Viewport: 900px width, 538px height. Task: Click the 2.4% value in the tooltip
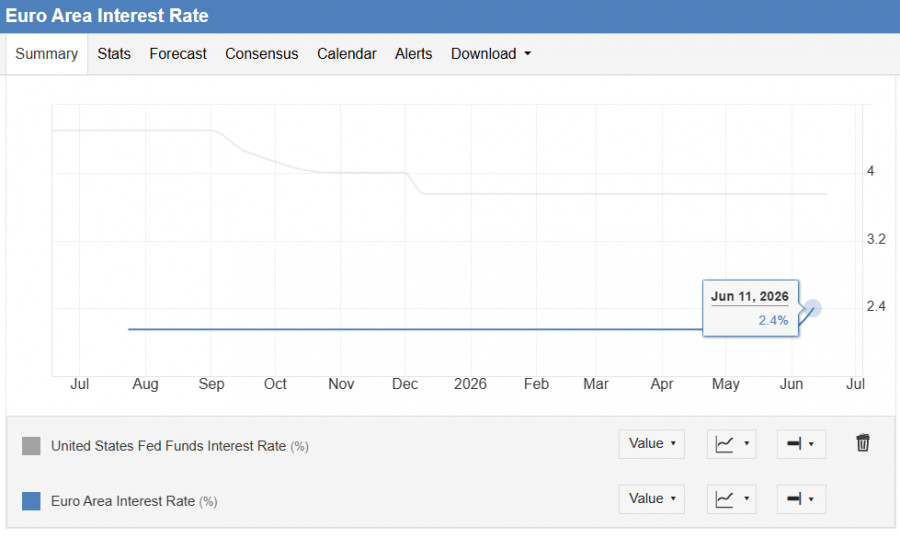(x=773, y=320)
